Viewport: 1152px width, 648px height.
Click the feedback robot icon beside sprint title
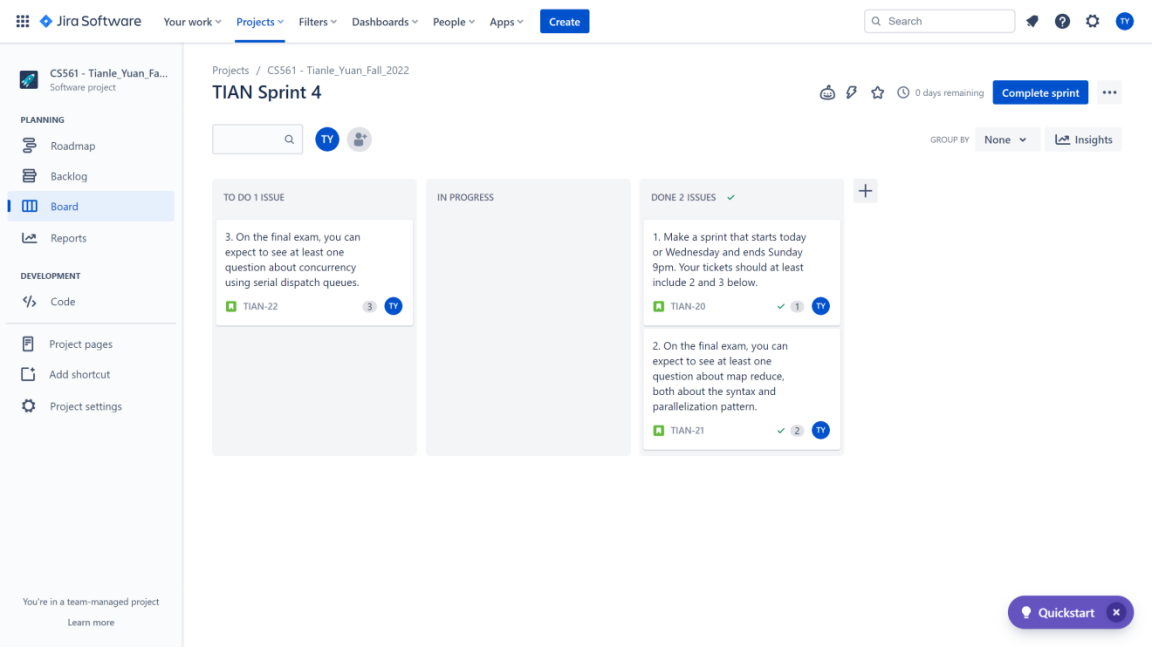[x=827, y=93]
